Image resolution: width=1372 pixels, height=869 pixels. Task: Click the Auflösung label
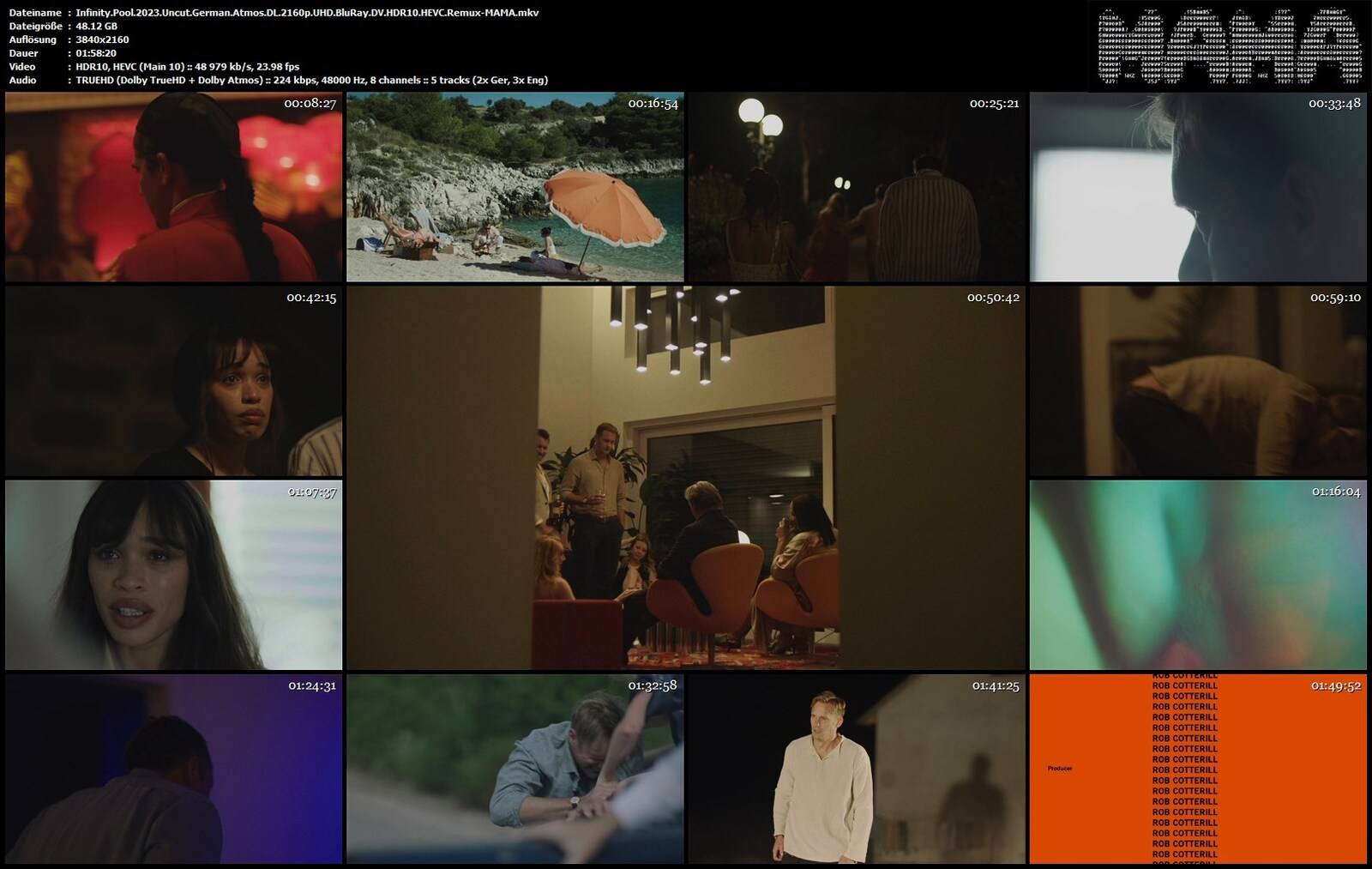click(x=33, y=39)
